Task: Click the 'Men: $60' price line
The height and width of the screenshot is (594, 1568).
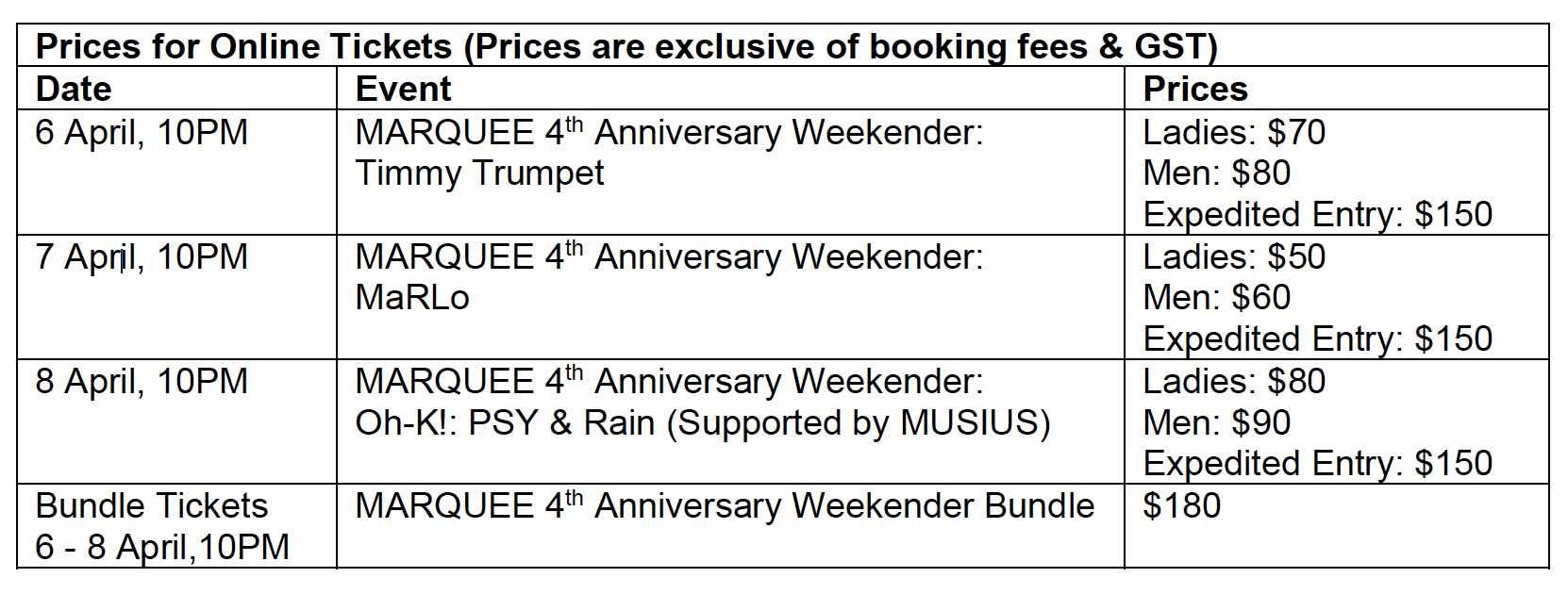Action: (1216, 298)
